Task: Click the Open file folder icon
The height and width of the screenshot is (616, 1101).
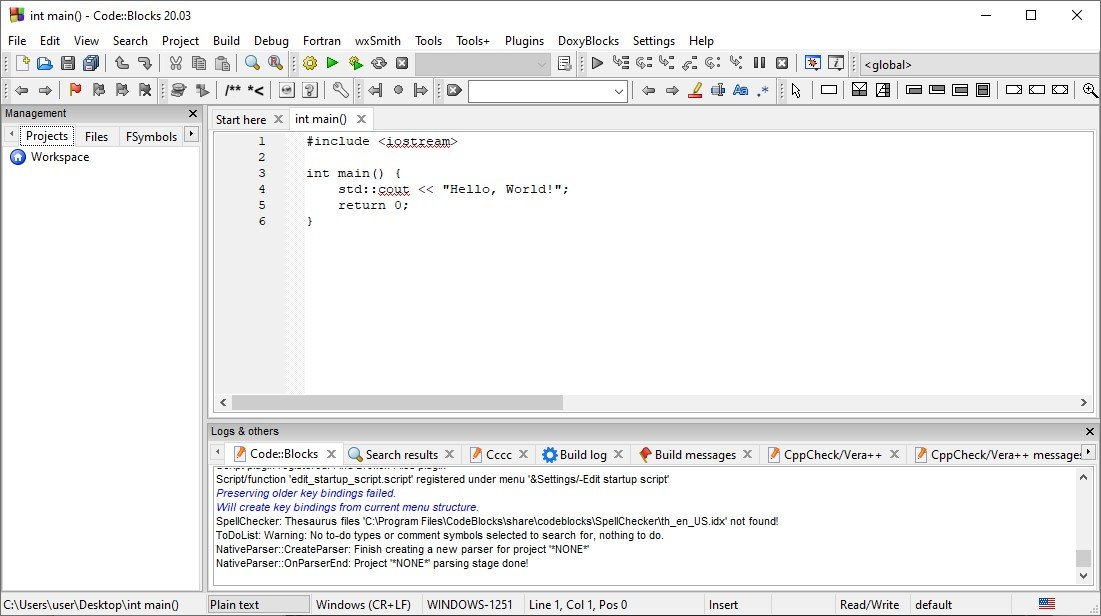Action: point(44,63)
